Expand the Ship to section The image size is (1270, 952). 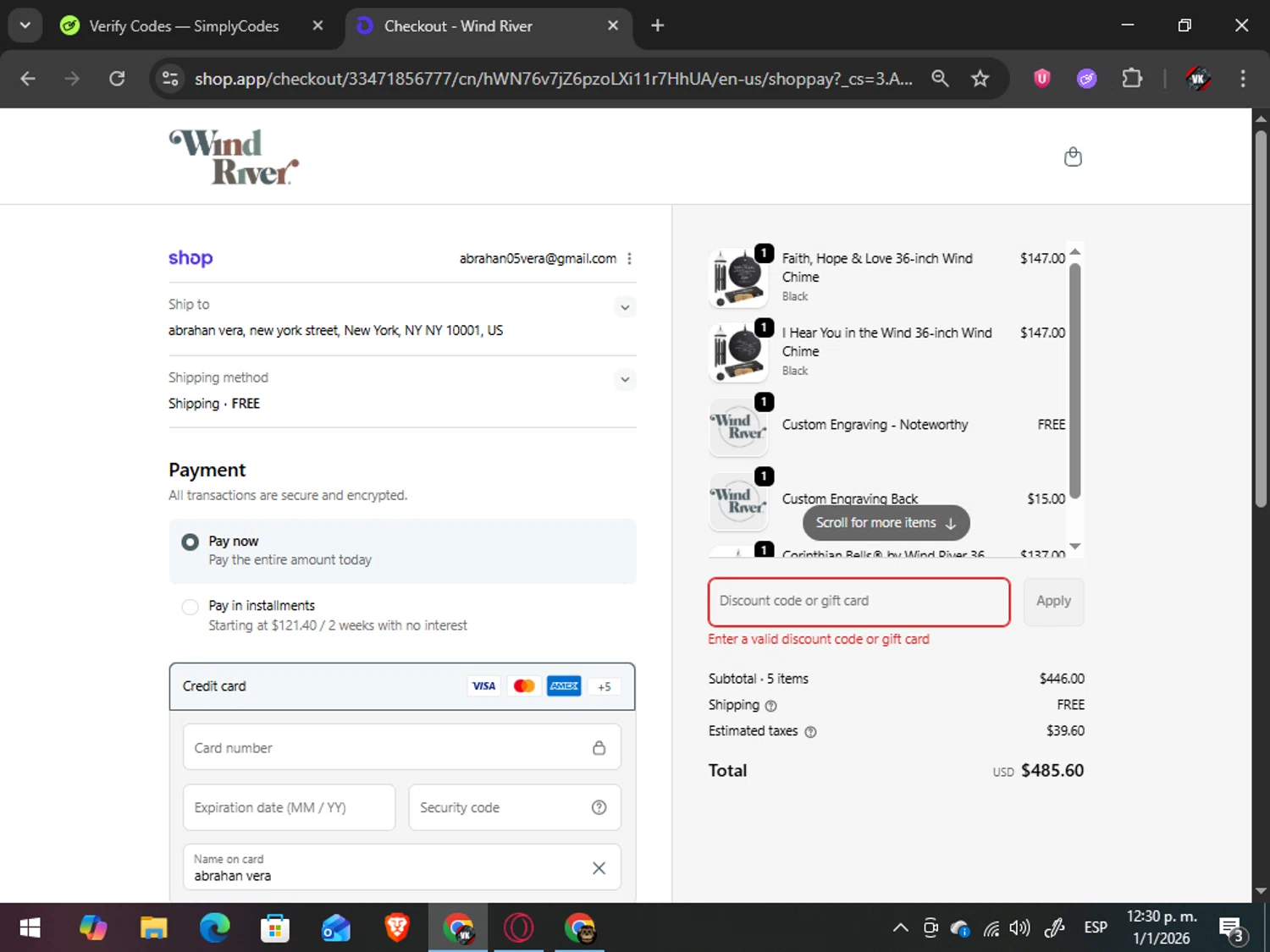coord(625,307)
